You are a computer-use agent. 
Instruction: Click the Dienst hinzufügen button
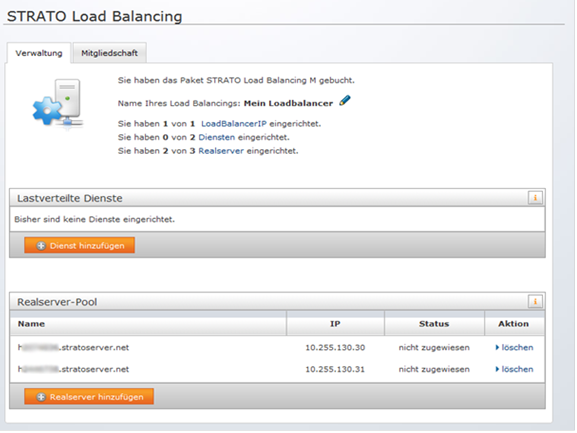pyautogui.click(x=79, y=245)
